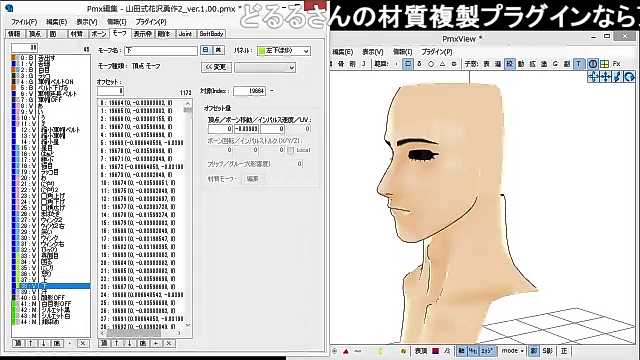The width and height of the screenshot is (640, 360).
Task: Toggle the 絞 filter button in PmxView
Action: [509, 64]
